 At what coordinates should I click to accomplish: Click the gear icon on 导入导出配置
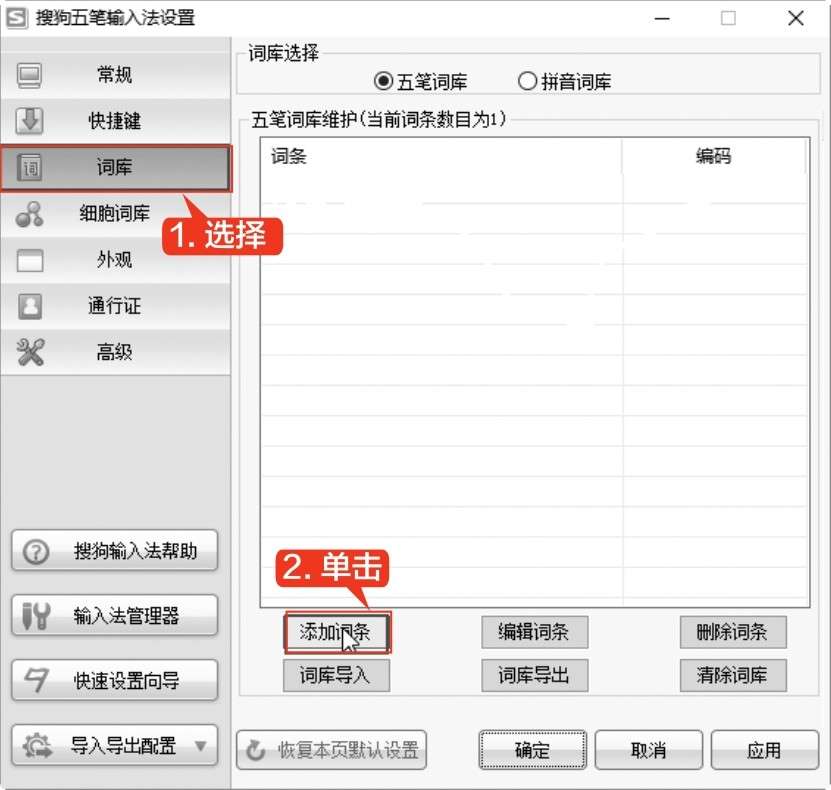point(37,745)
